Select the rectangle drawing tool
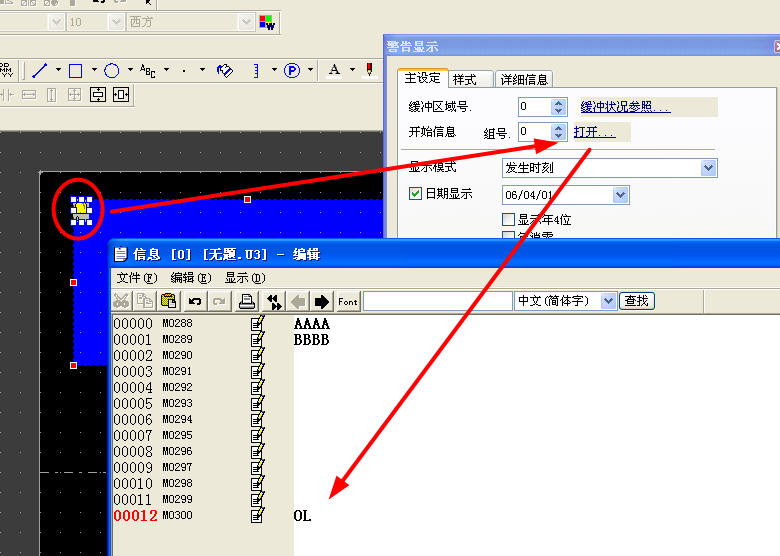Screen dimensions: 780x556 tap(75, 70)
